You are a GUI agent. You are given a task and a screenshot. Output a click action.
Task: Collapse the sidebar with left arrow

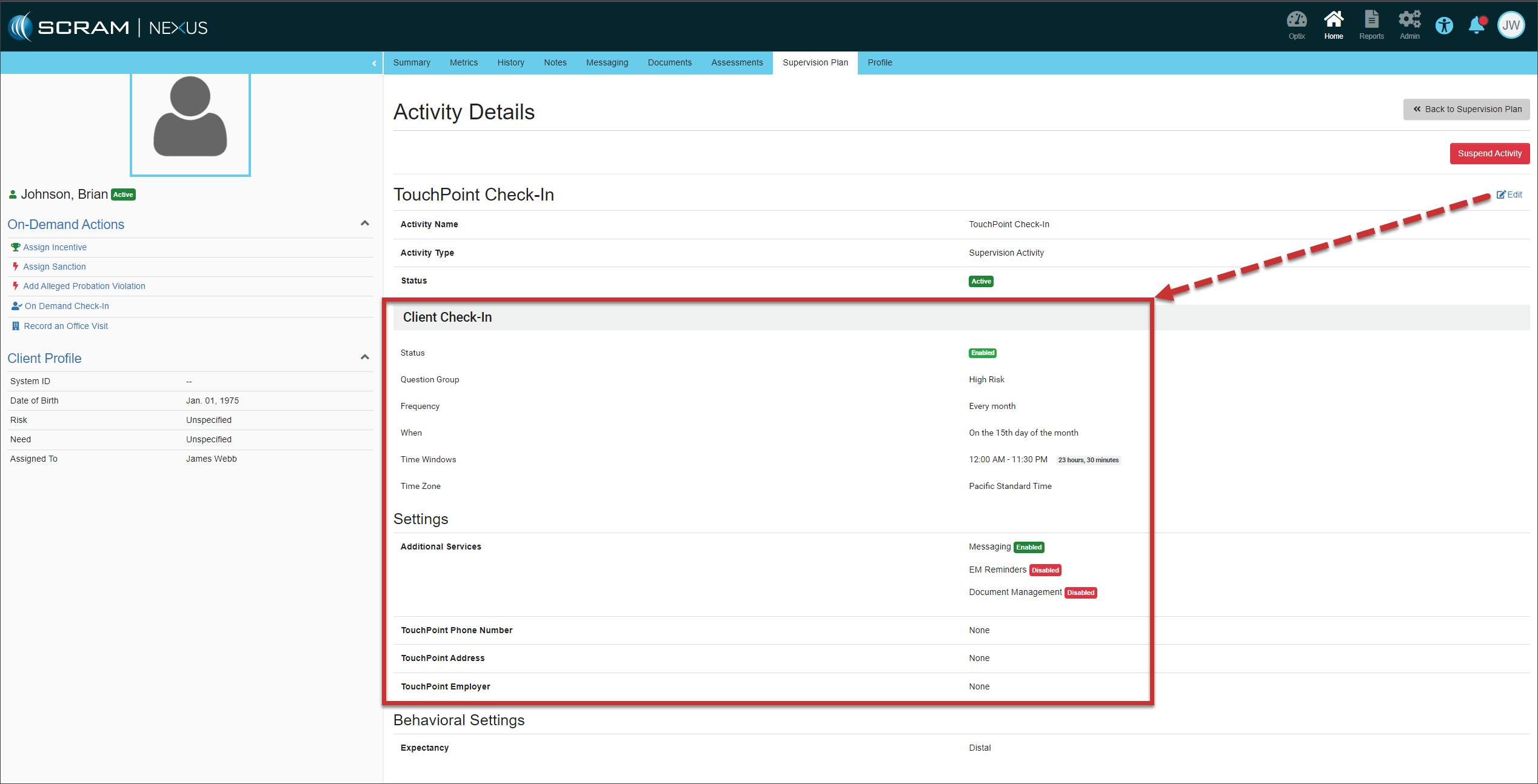click(x=374, y=63)
